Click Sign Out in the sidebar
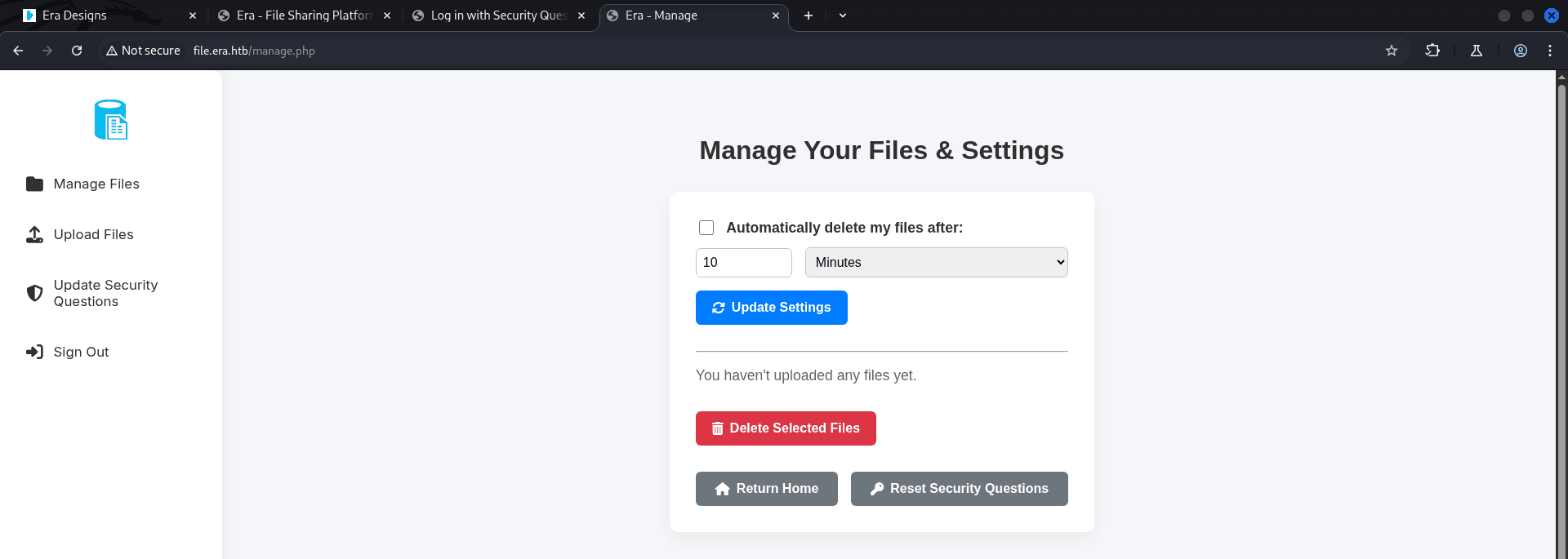 point(81,353)
